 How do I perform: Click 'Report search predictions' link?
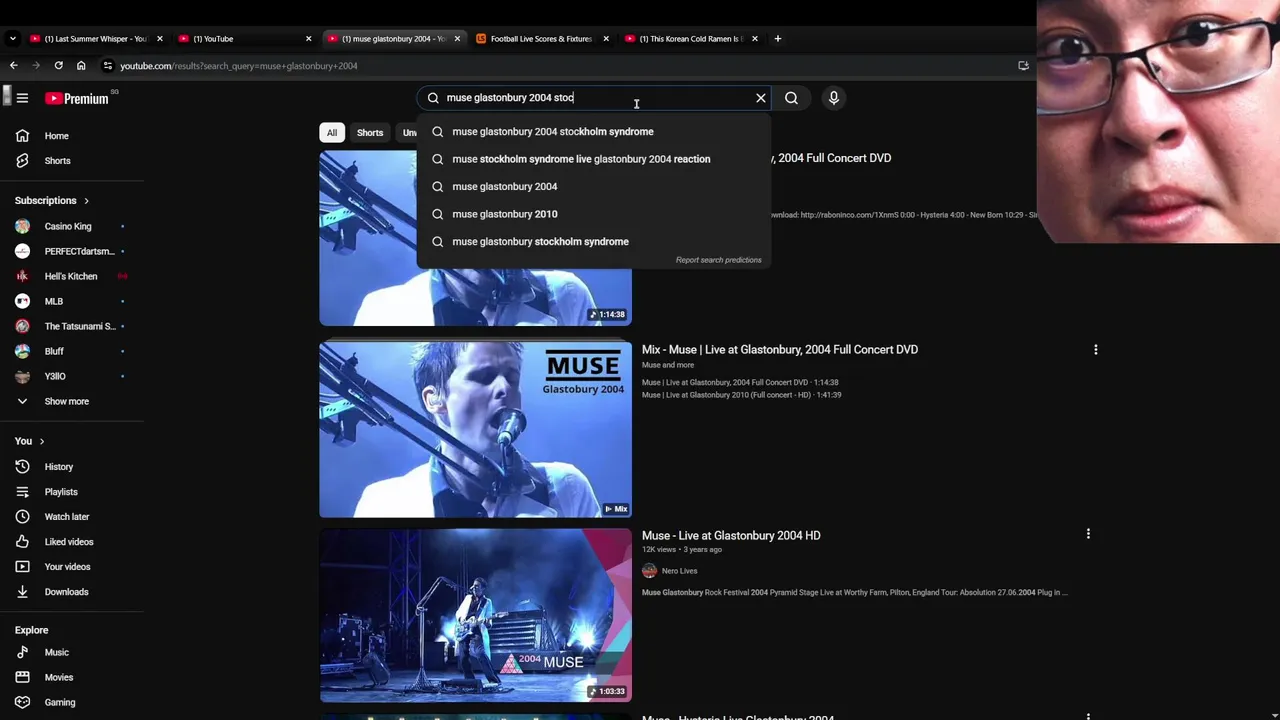[x=718, y=260]
